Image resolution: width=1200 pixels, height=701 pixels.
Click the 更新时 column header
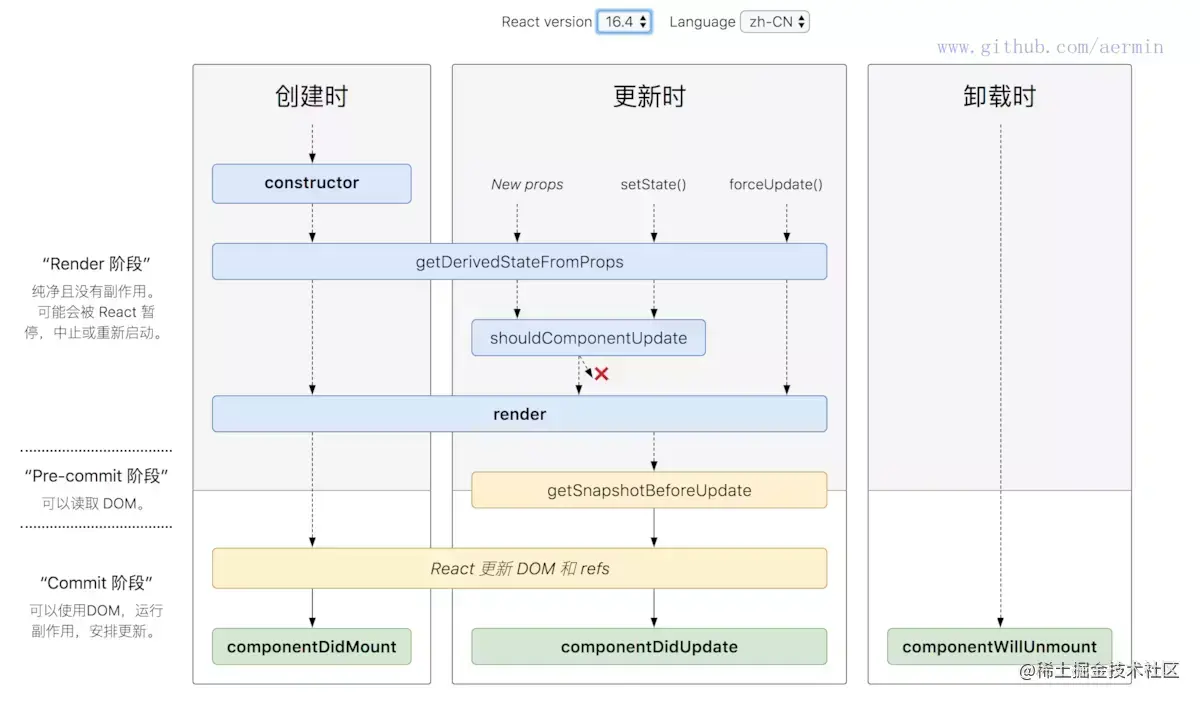(648, 96)
